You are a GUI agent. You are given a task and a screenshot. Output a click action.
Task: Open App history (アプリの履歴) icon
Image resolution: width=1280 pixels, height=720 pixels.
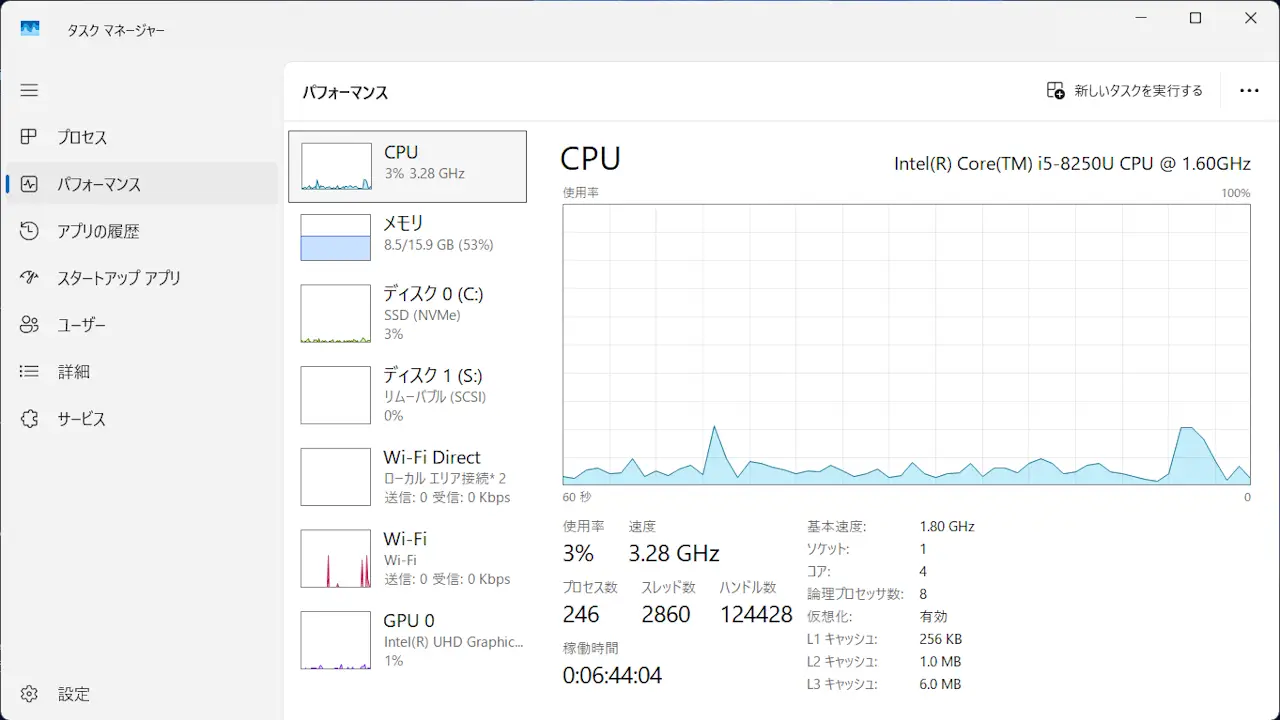[x=29, y=231]
